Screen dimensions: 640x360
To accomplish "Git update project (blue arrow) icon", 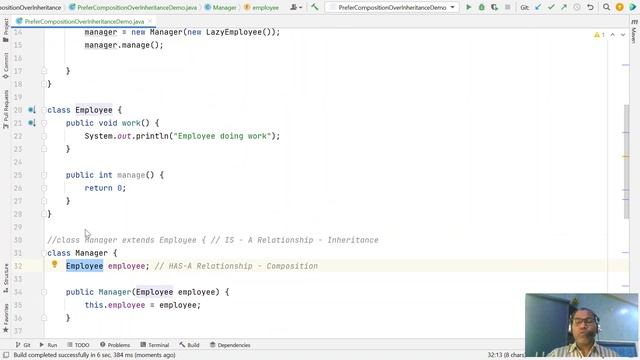I will tap(538, 7).
